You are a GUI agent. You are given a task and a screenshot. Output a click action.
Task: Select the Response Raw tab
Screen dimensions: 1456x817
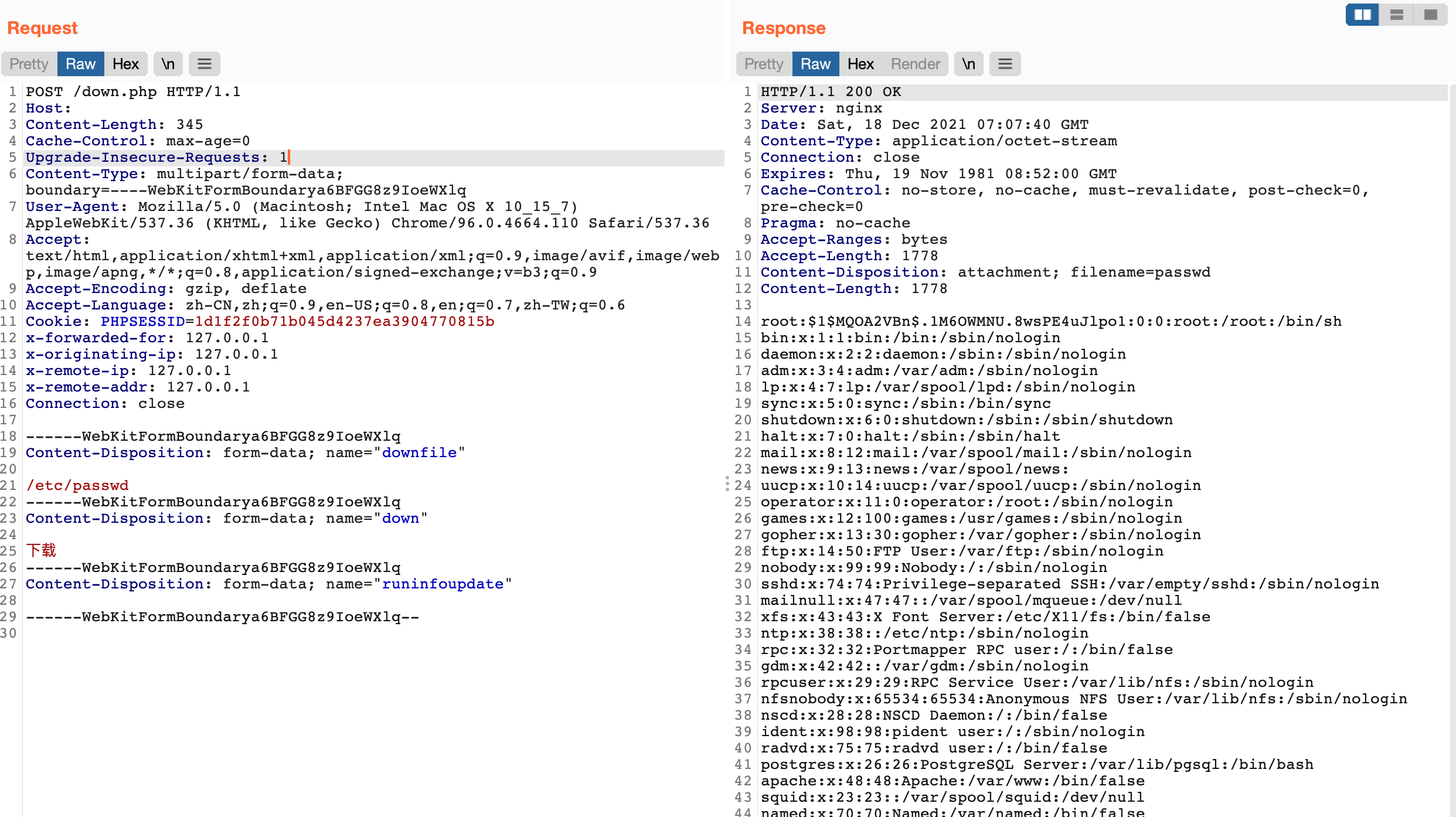pos(815,64)
